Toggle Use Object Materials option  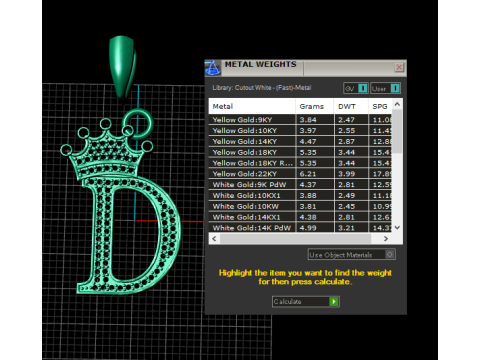pyautogui.click(x=352, y=255)
